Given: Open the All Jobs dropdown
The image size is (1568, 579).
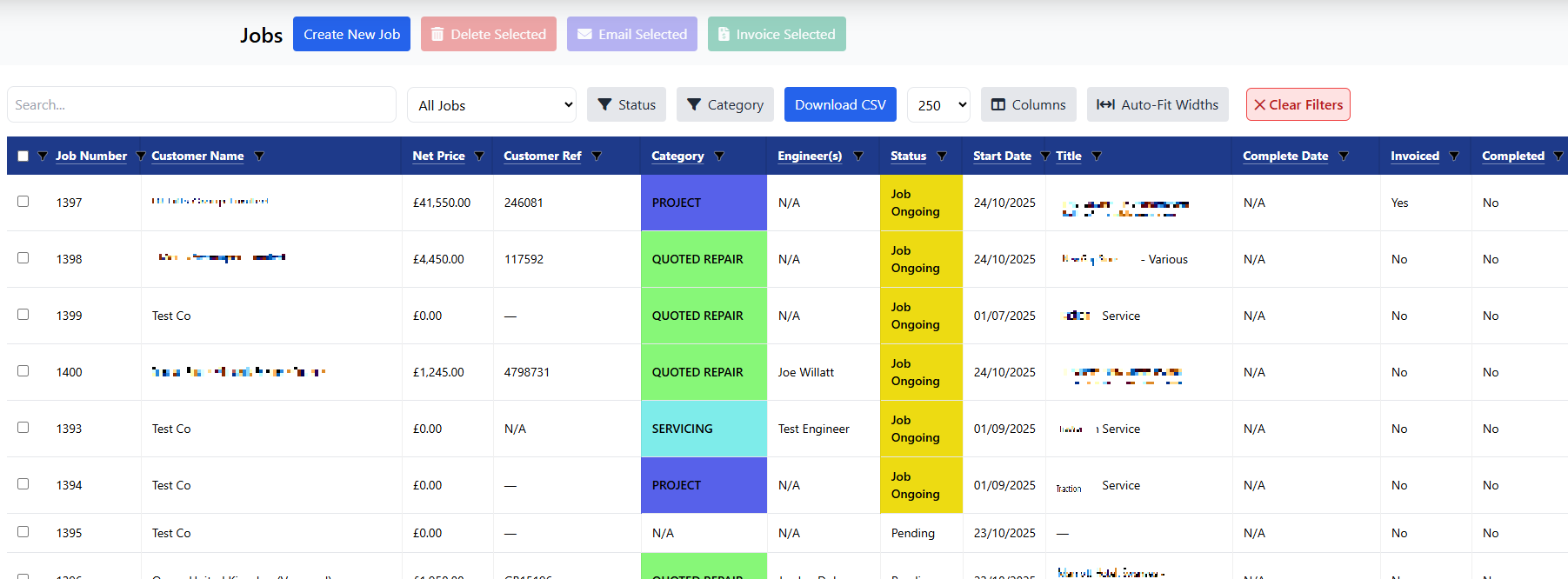Looking at the screenshot, I should coord(491,105).
